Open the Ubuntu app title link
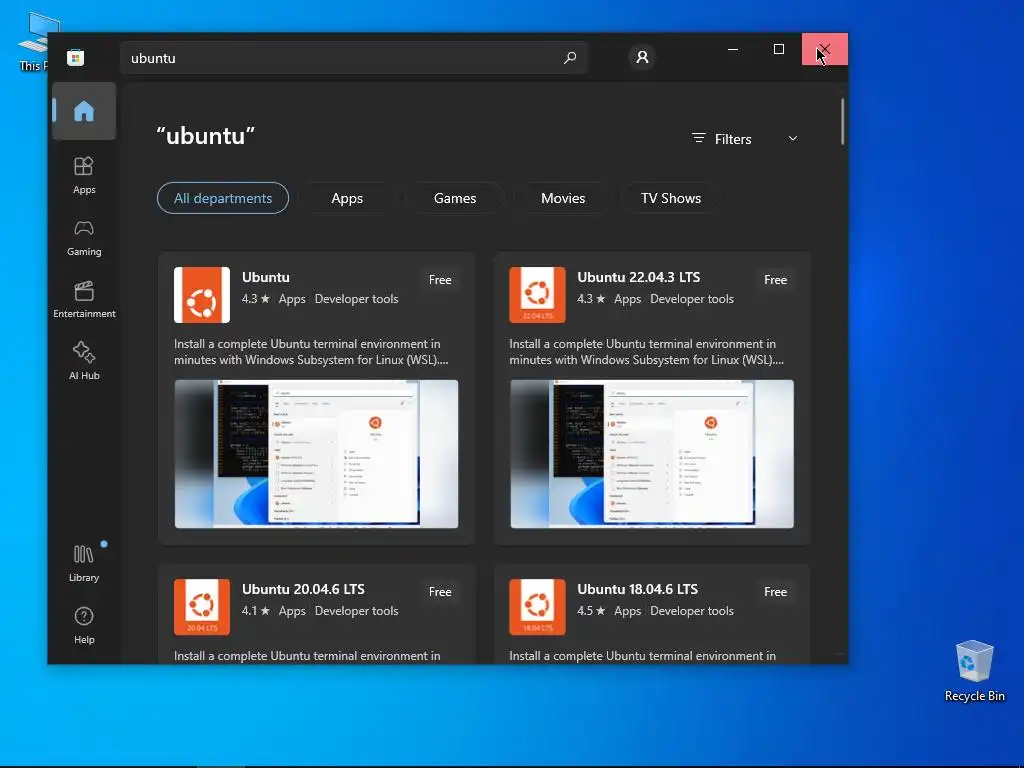This screenshot has width=1024, height=768. (266, 277)
